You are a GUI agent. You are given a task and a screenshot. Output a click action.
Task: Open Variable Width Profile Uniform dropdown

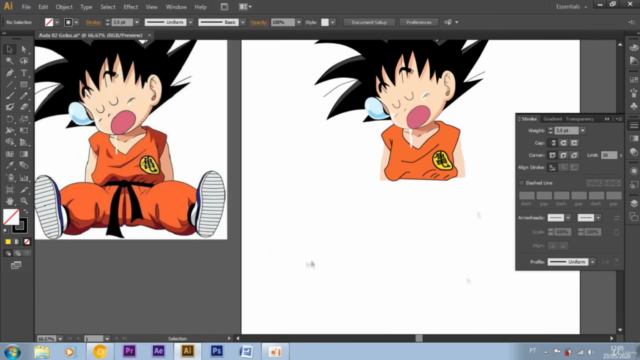click(191, 22)
